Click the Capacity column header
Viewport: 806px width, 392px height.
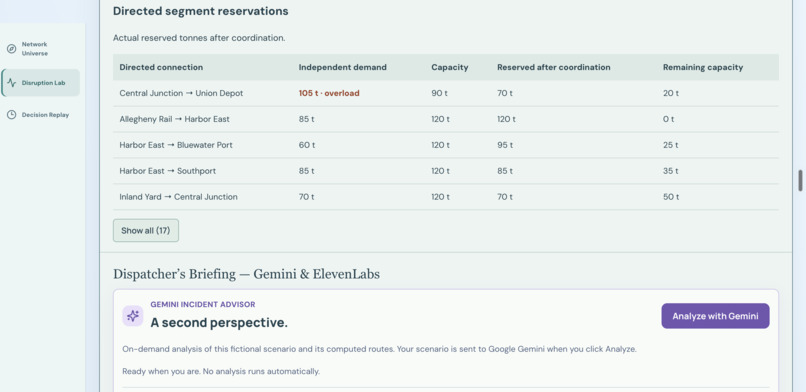(450, 67)
